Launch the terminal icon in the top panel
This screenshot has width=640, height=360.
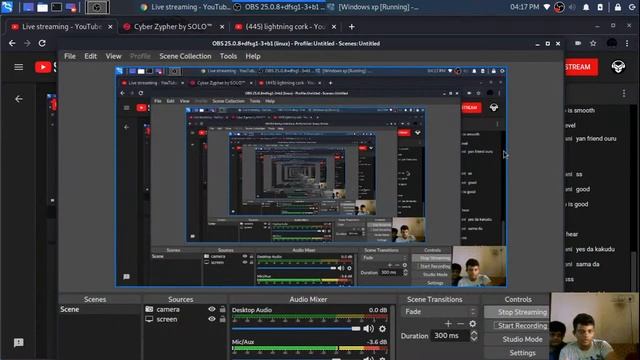point(56,7)
